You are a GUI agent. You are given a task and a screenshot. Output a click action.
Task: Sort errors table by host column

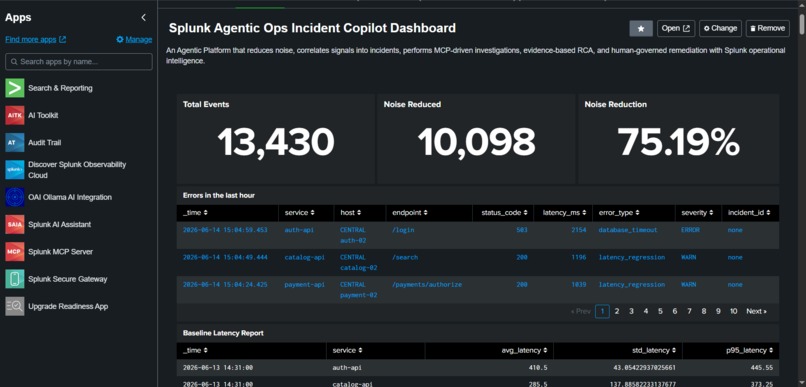point(351,212)
